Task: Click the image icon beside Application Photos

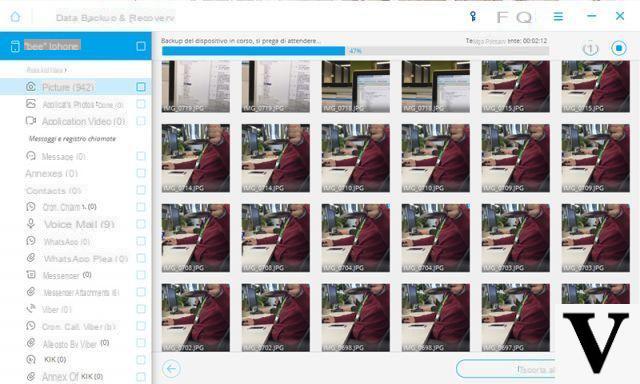Action: click(31, 104)
